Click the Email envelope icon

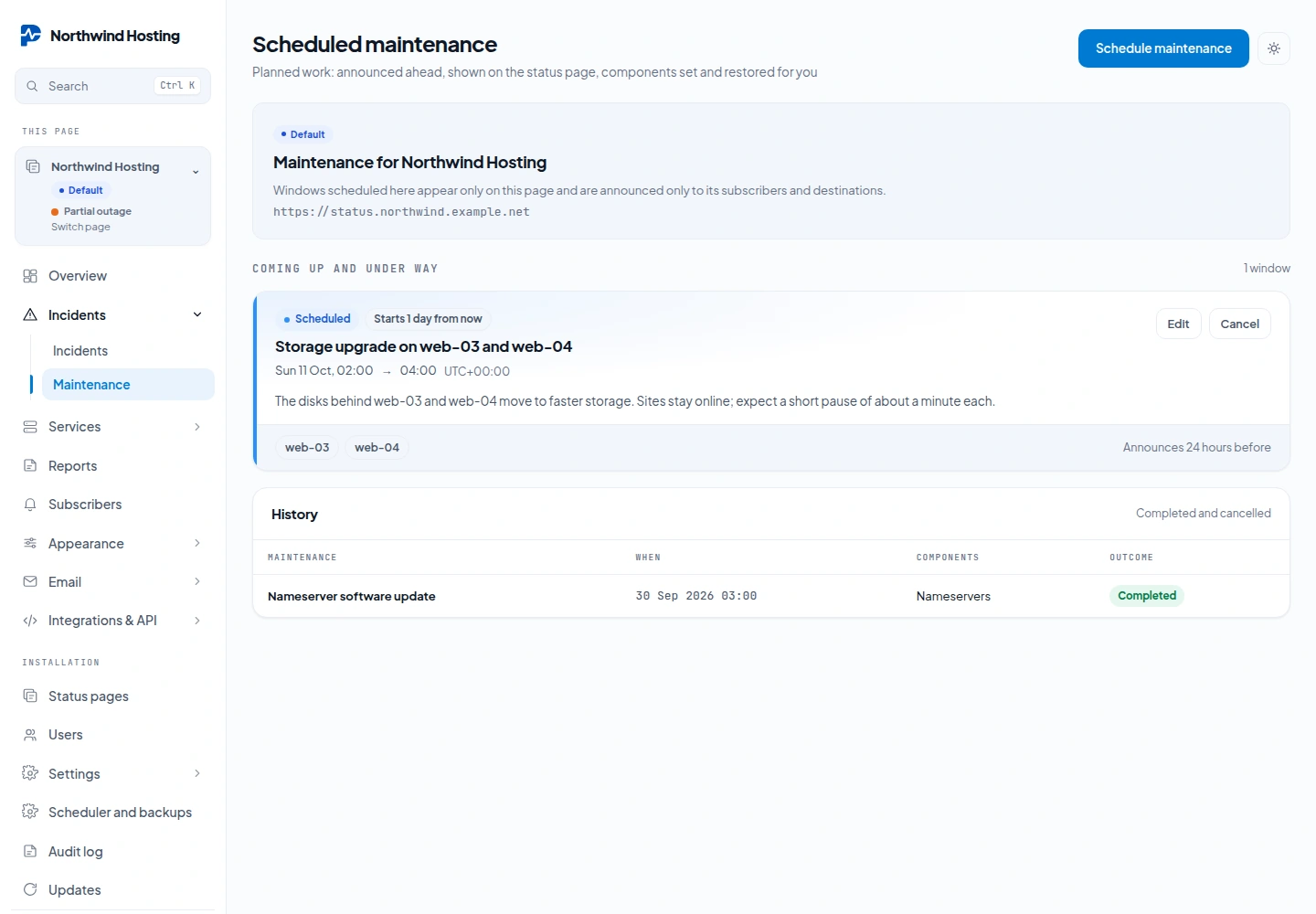pos(30,582)
